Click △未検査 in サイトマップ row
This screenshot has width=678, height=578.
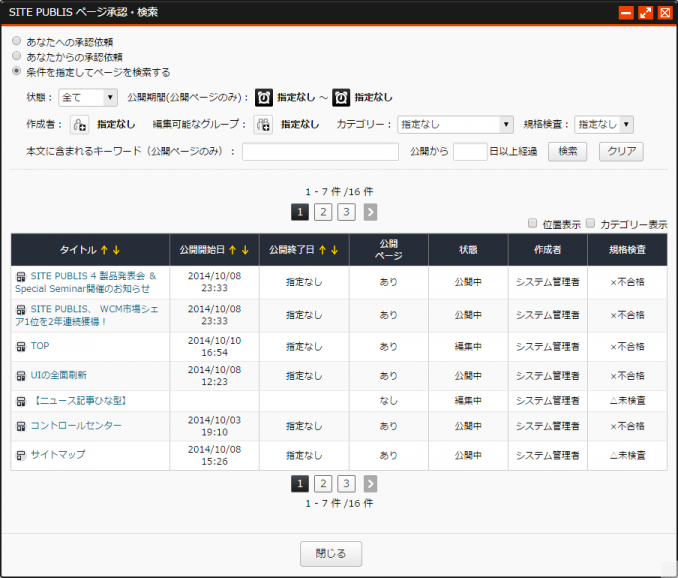coord(627,456)
